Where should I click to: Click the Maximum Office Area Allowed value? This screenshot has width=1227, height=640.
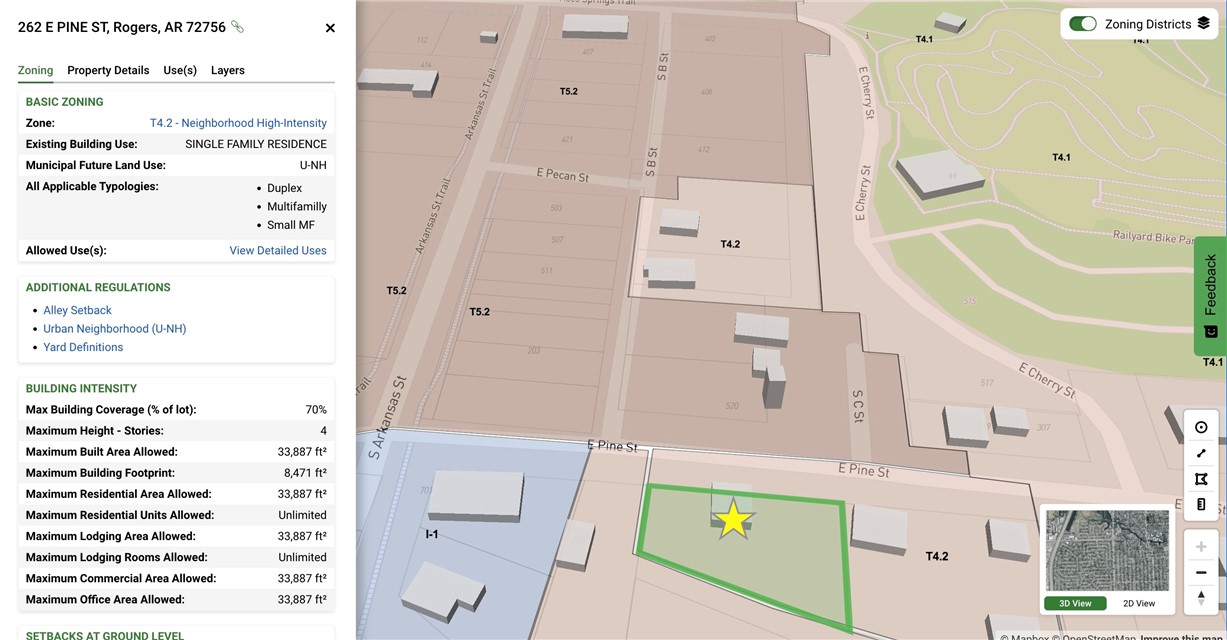pyautogui.click(x=302, y=600)
